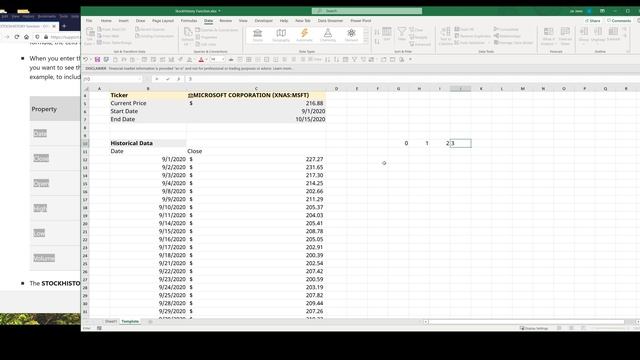The height and width of the screenshot is (360, 640).
Task: Switch to the Formulas ribbon tab
Action: pyautogui.click(x=189, y=20)
